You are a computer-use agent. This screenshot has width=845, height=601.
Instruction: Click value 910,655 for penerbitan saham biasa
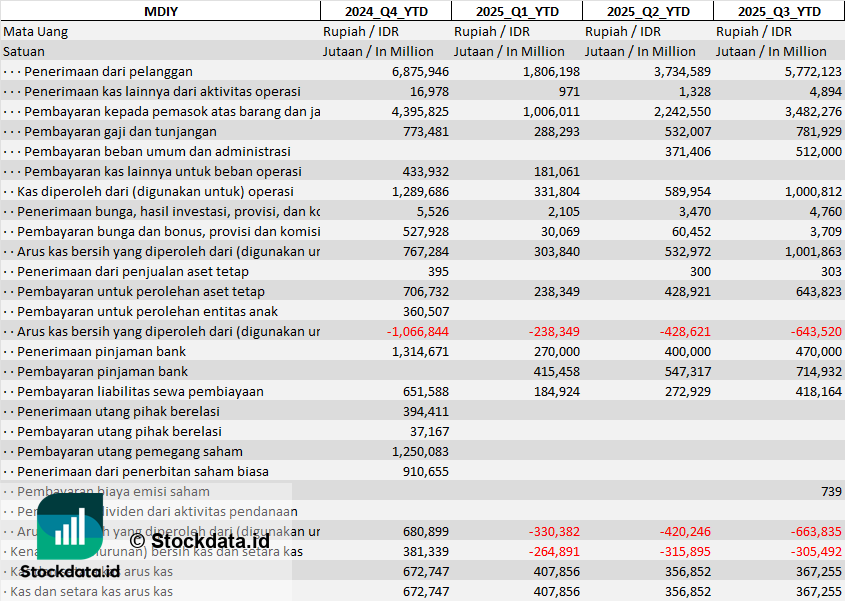coord(426,471)
